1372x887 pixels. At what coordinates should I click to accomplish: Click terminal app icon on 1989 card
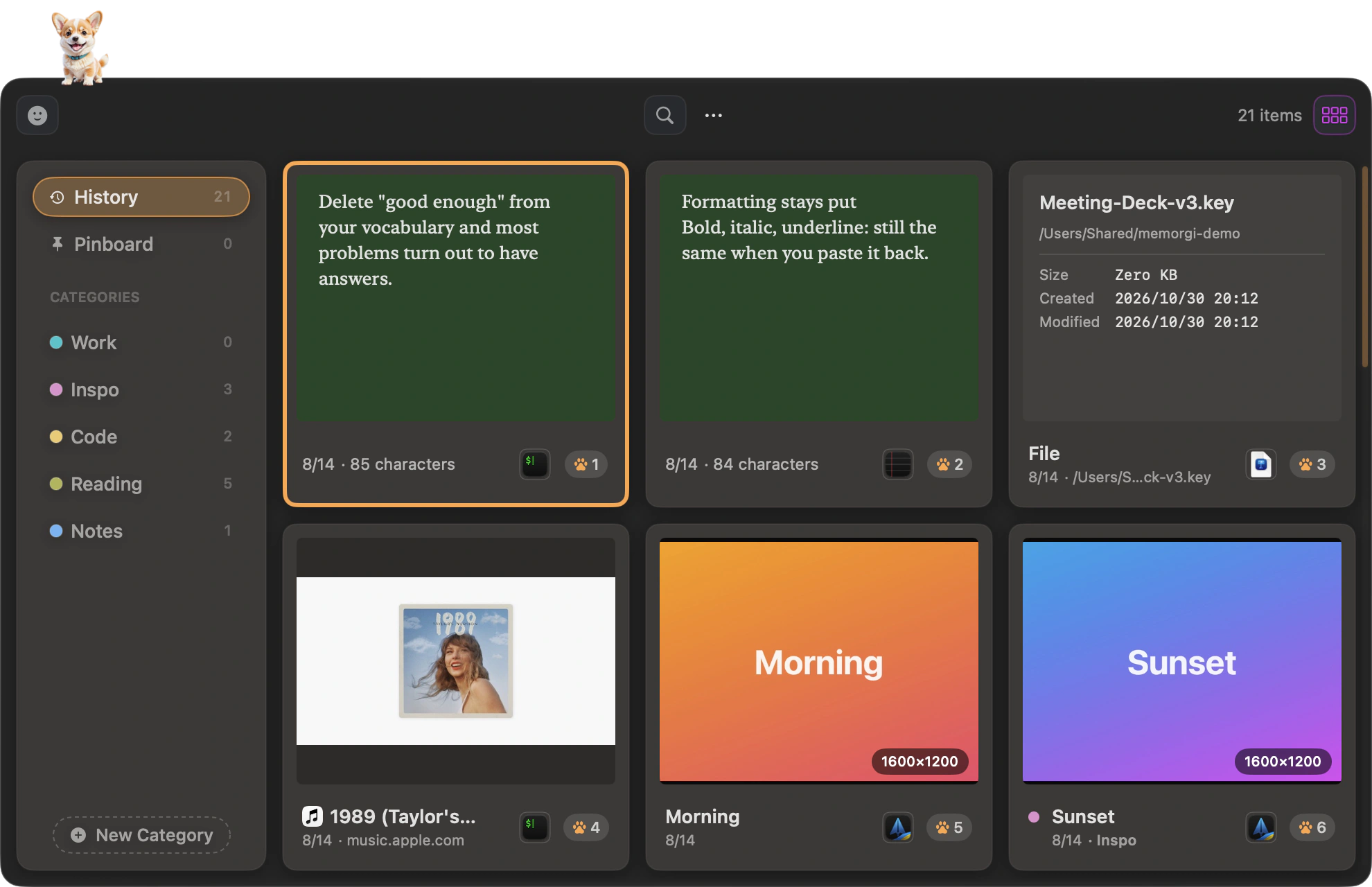coord(534,827)
